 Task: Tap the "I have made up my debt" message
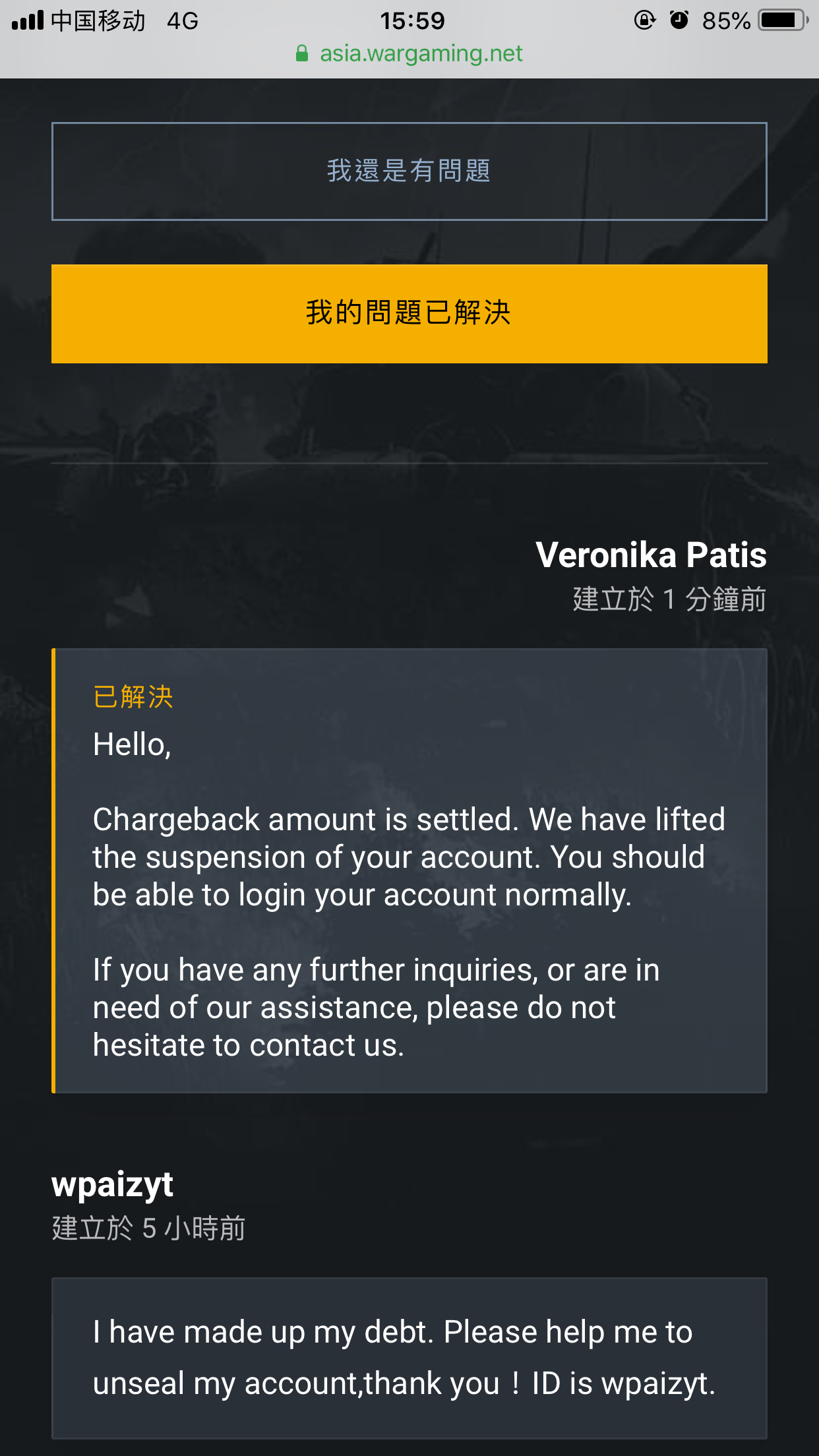coord(404,1357)
